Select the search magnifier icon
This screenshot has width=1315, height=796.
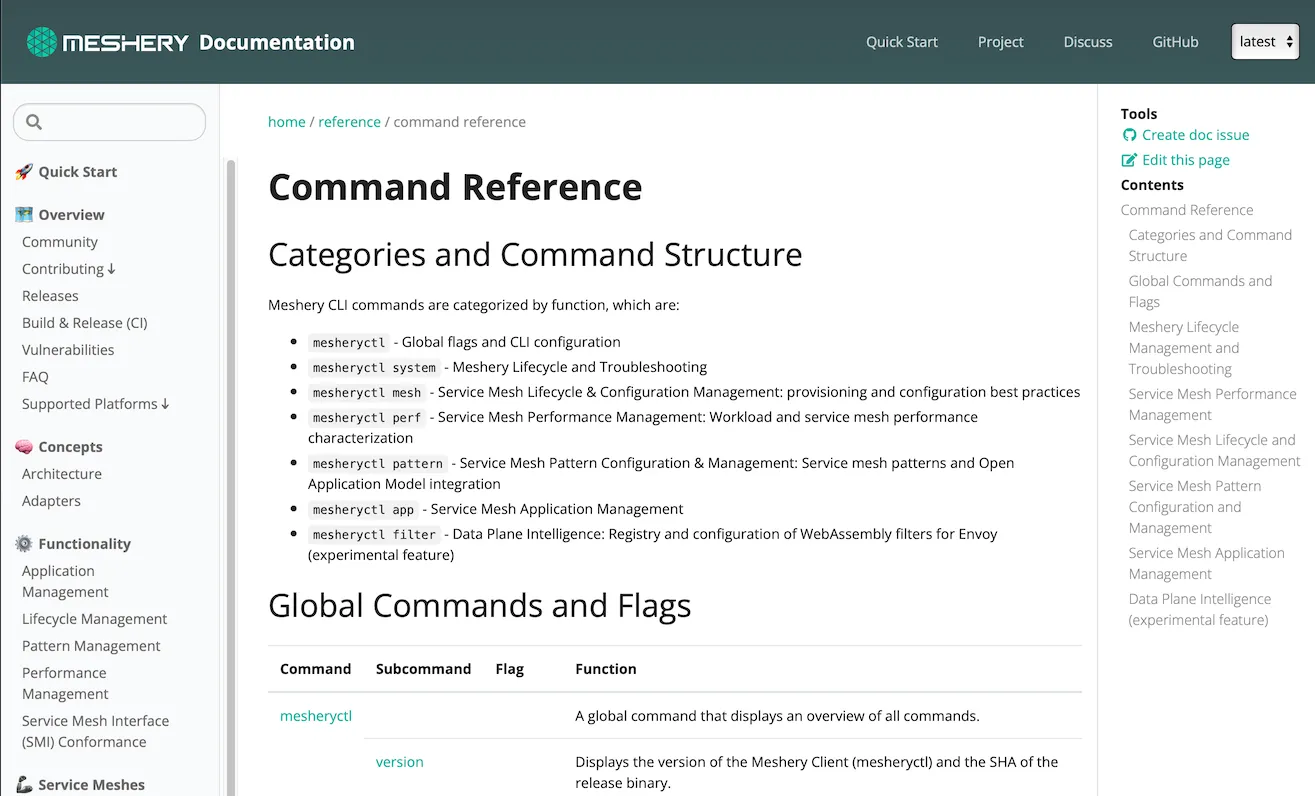(34, 120)
